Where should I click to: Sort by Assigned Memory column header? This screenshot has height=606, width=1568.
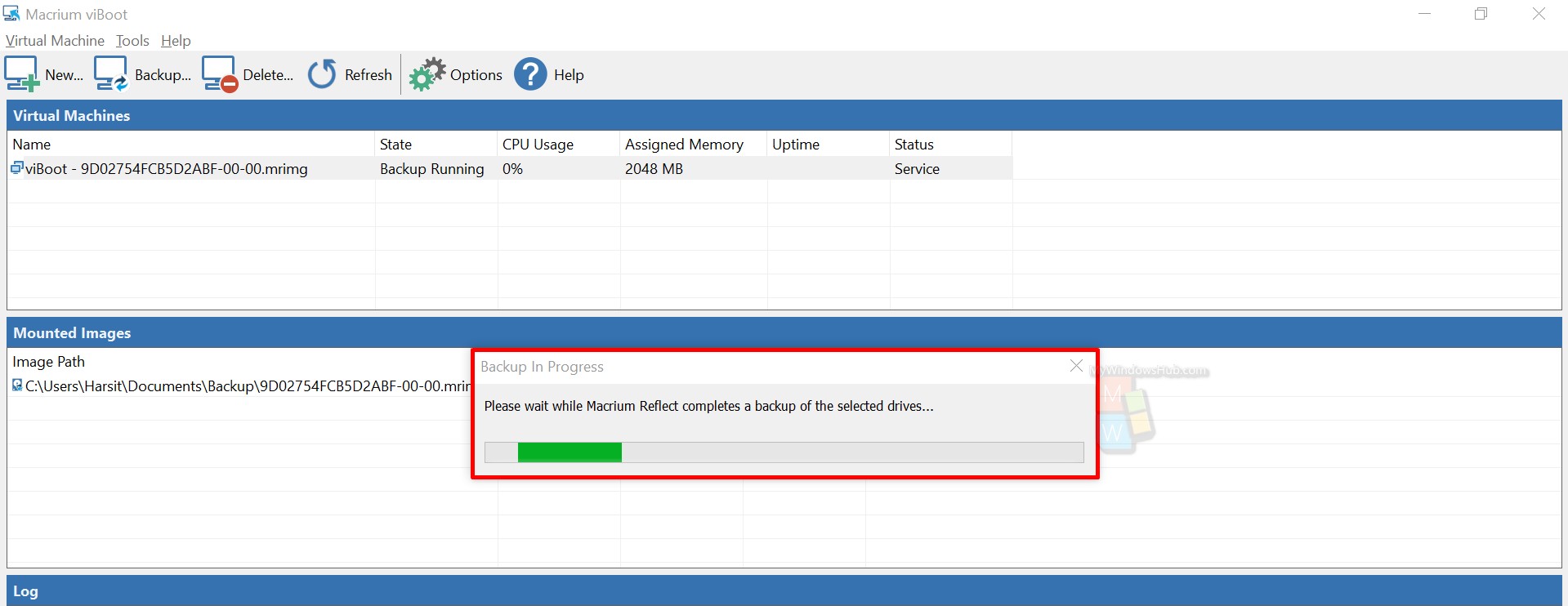click(694, 144)
